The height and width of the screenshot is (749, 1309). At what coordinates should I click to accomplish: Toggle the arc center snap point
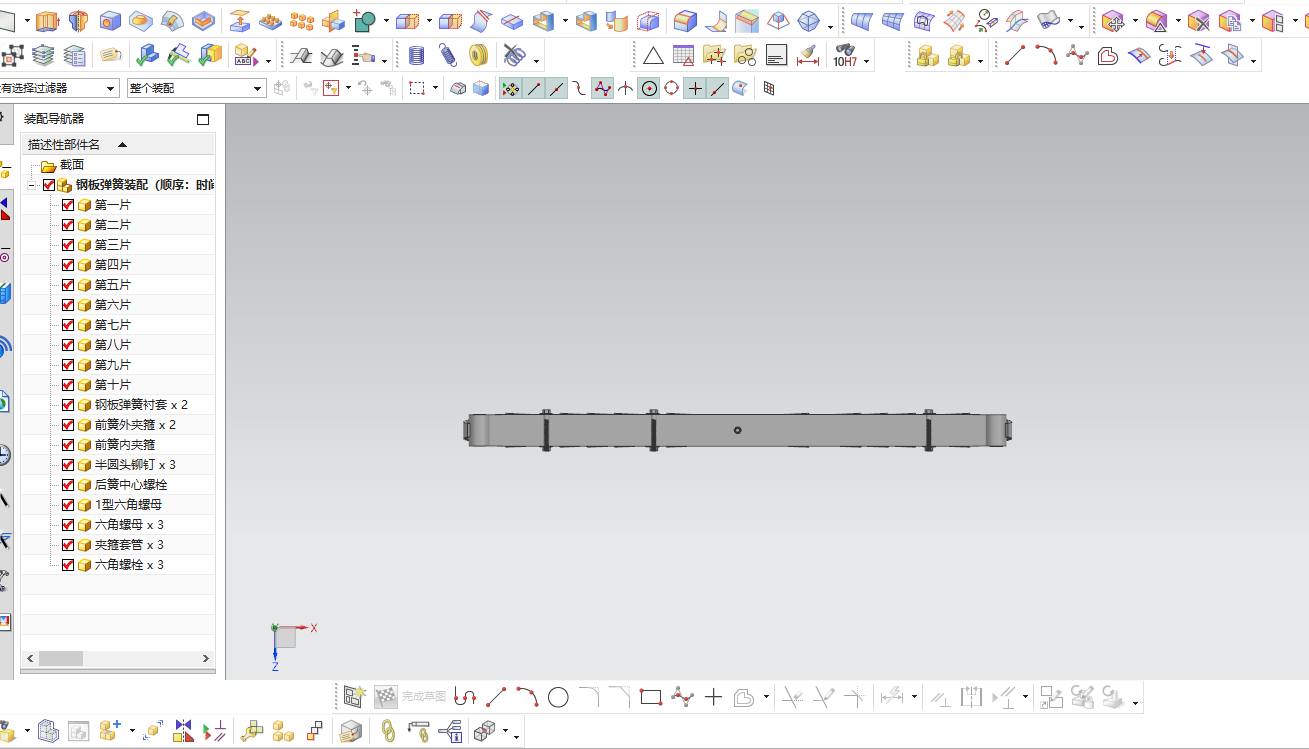click(649, 89)
